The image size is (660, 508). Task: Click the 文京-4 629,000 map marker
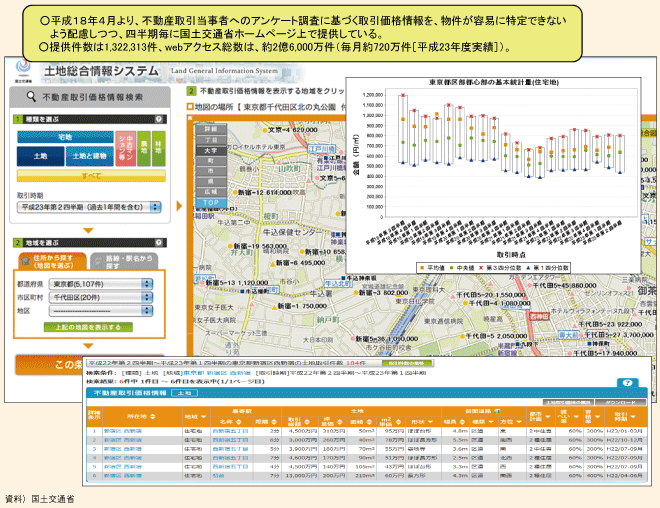pos(265,130)
